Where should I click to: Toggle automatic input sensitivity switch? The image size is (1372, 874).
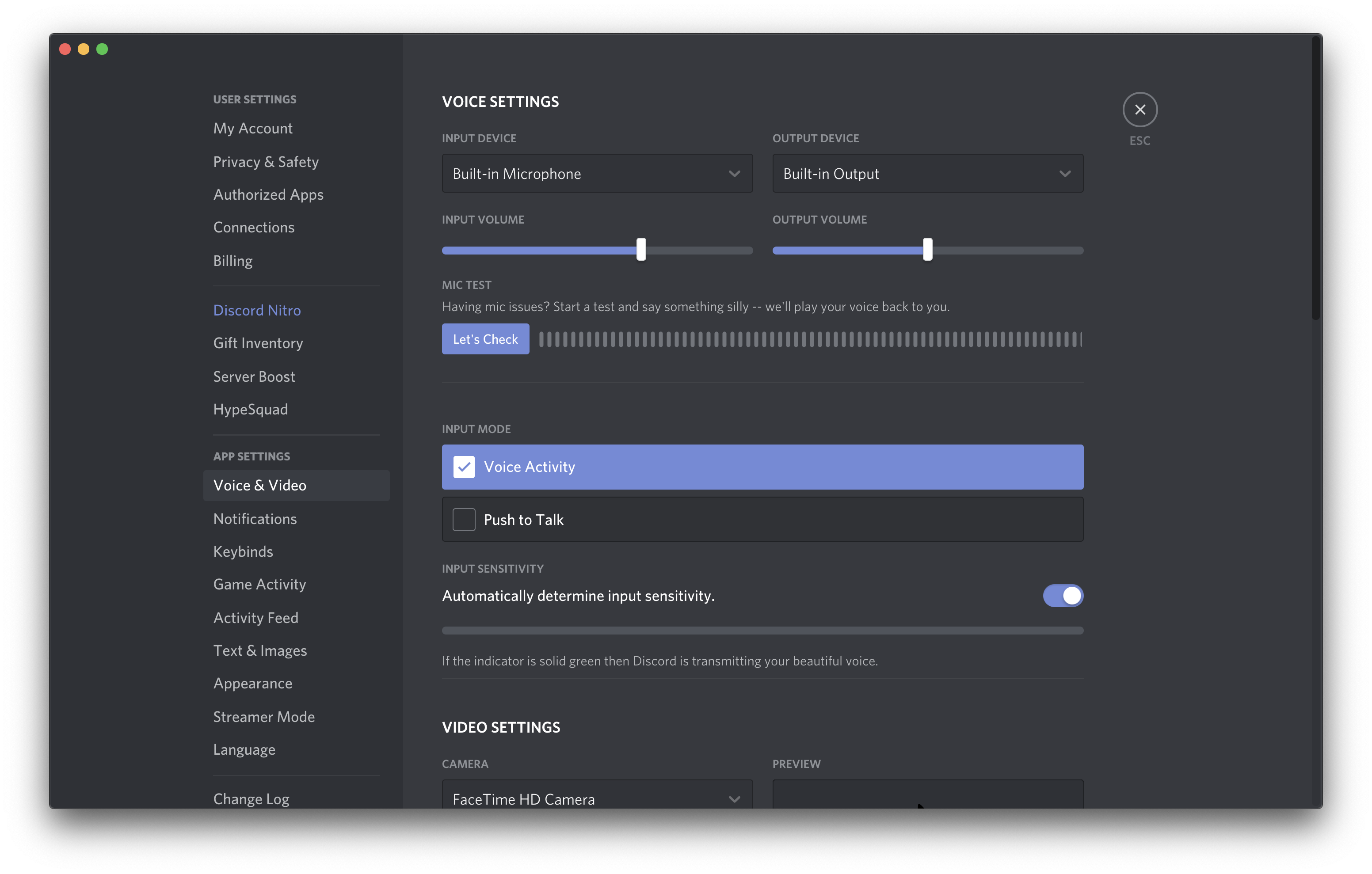point(1063,595)
